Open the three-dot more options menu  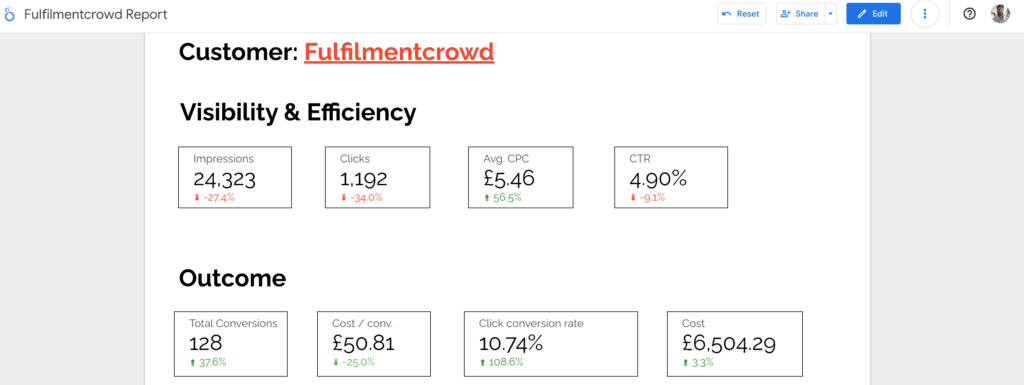pos(924,14)
